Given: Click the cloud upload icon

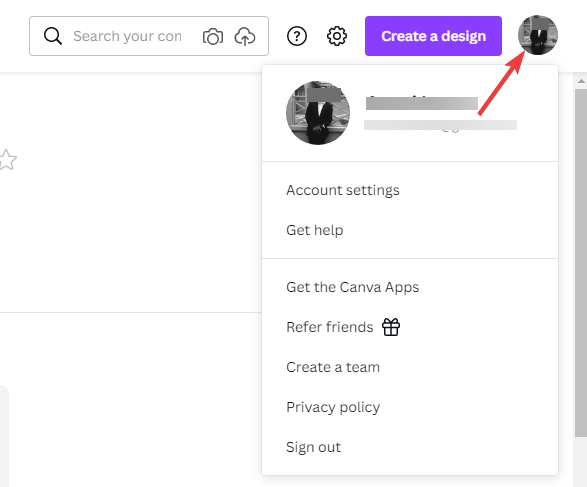Looking at the screenshot, I should click(245, 36).
